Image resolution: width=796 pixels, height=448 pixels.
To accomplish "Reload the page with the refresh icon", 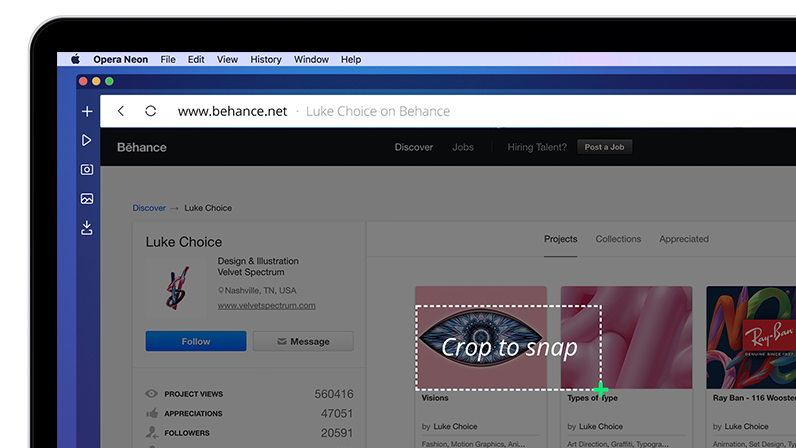I will [x=150, y=111].
